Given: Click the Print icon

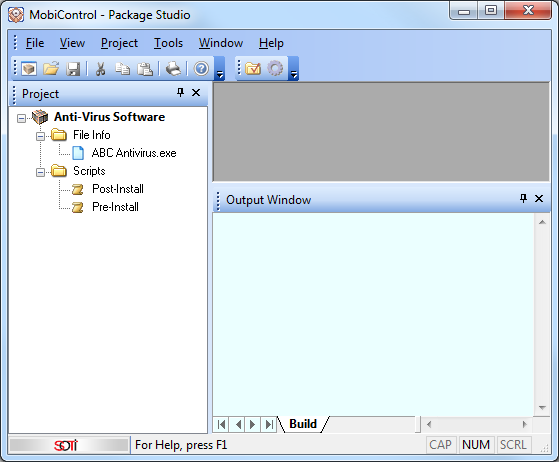Looking at the screenshot, I should coord(174,68).
